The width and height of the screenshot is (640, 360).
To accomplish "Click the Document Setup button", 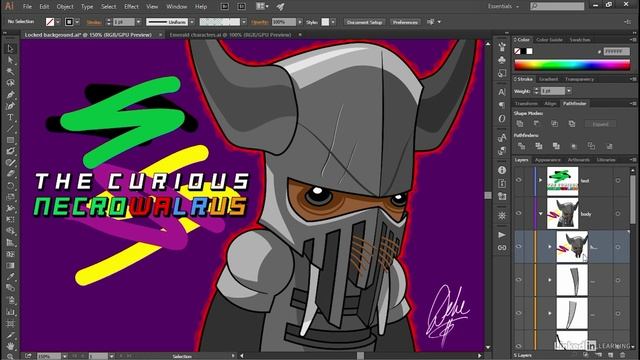I will click(x=364, y=22).
